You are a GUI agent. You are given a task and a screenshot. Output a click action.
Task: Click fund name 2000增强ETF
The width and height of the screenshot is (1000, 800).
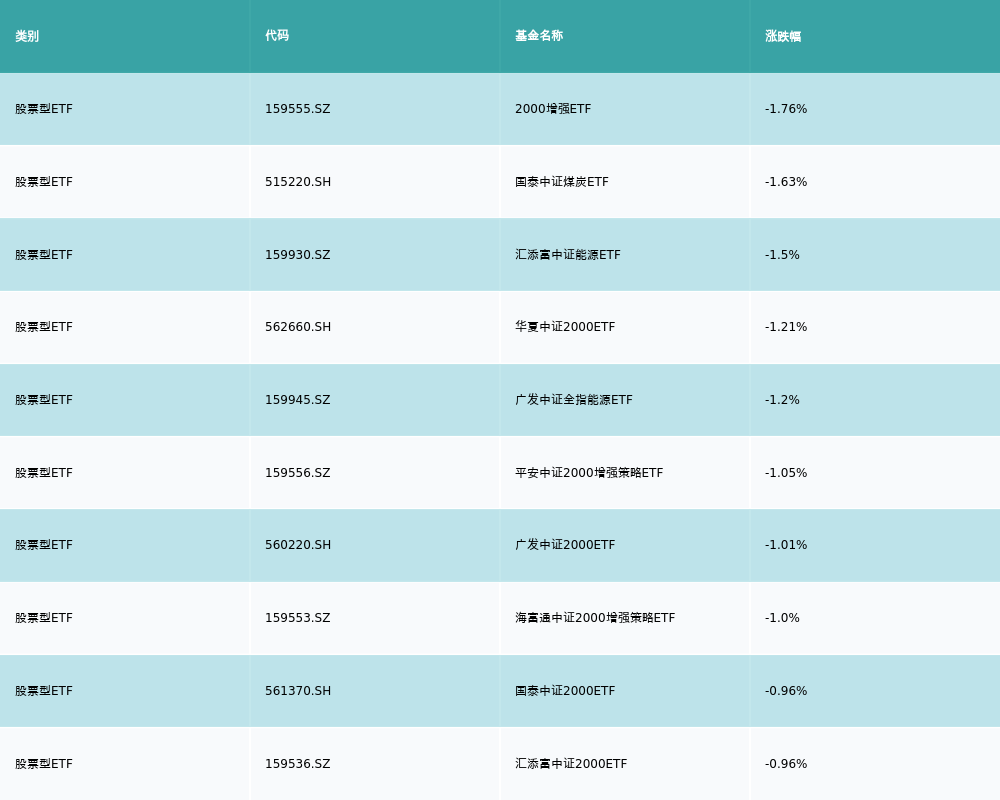[x=553, y=109]
